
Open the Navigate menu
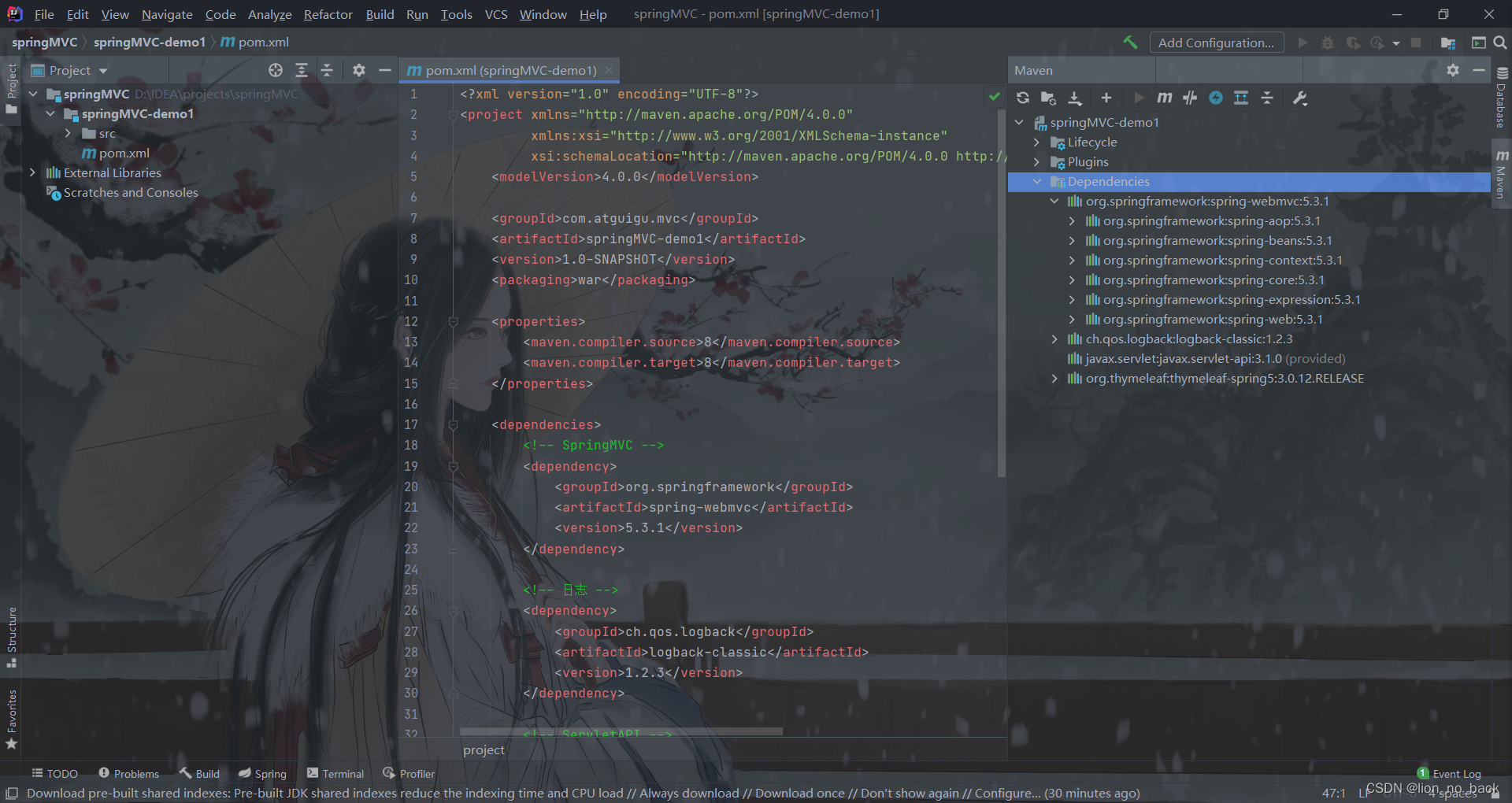(167, 14)
